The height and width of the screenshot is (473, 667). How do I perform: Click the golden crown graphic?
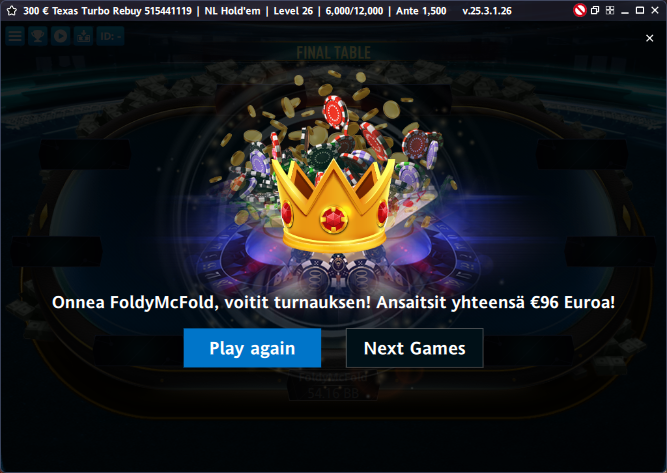pyautogui.click(x=334, y=205)
